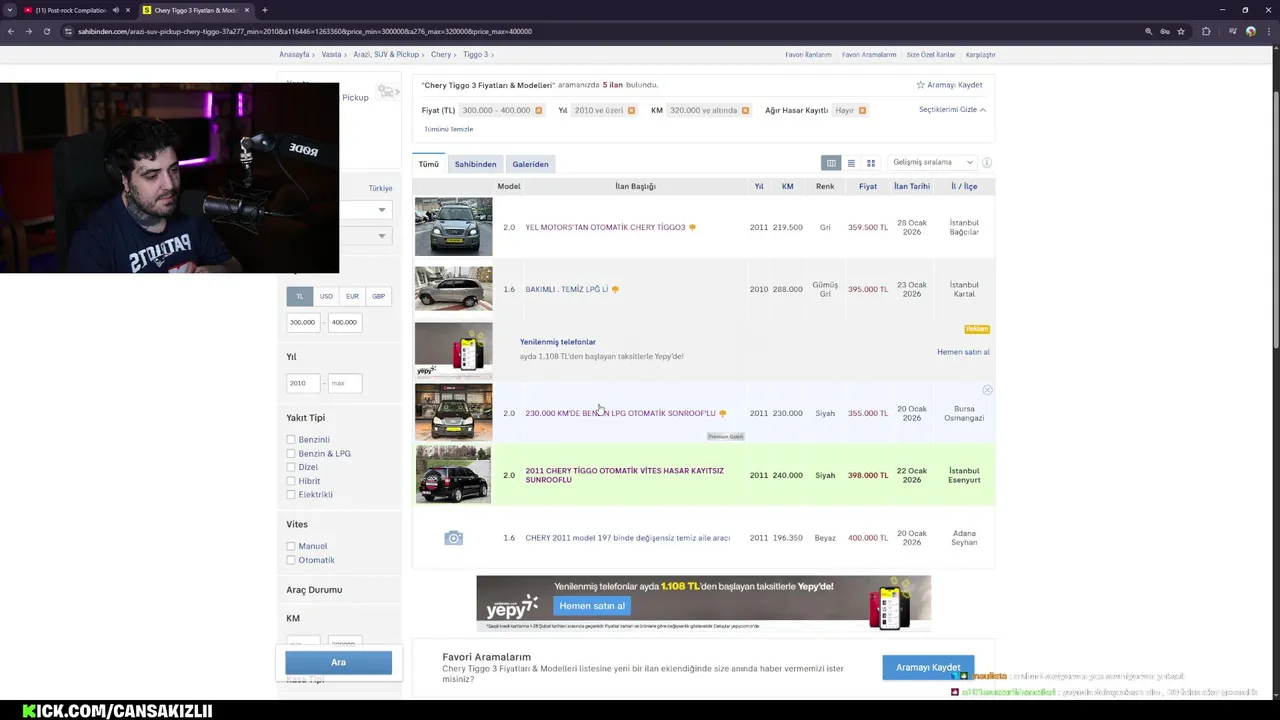
Task: Select the Tümü listings tab
Action: [x=429, y=164]
